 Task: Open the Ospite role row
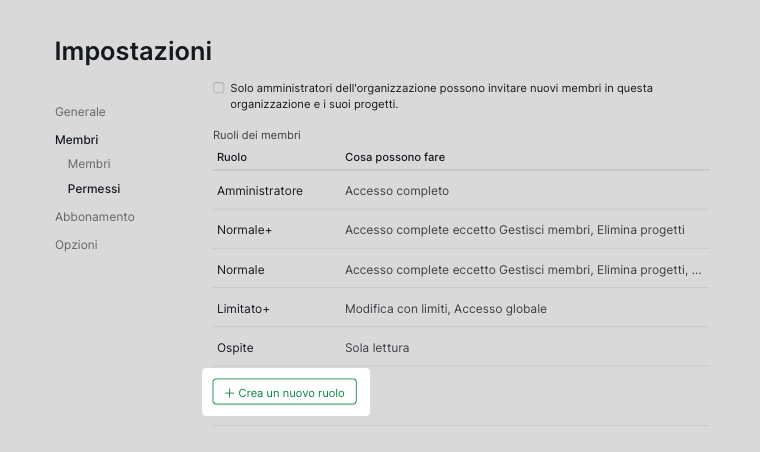[461, 347]
